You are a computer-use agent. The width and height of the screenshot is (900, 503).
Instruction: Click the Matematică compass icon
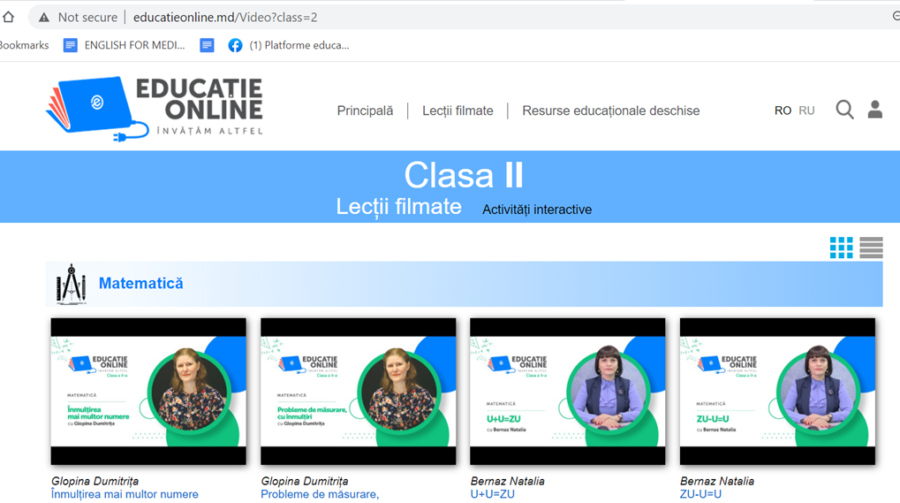71,284
